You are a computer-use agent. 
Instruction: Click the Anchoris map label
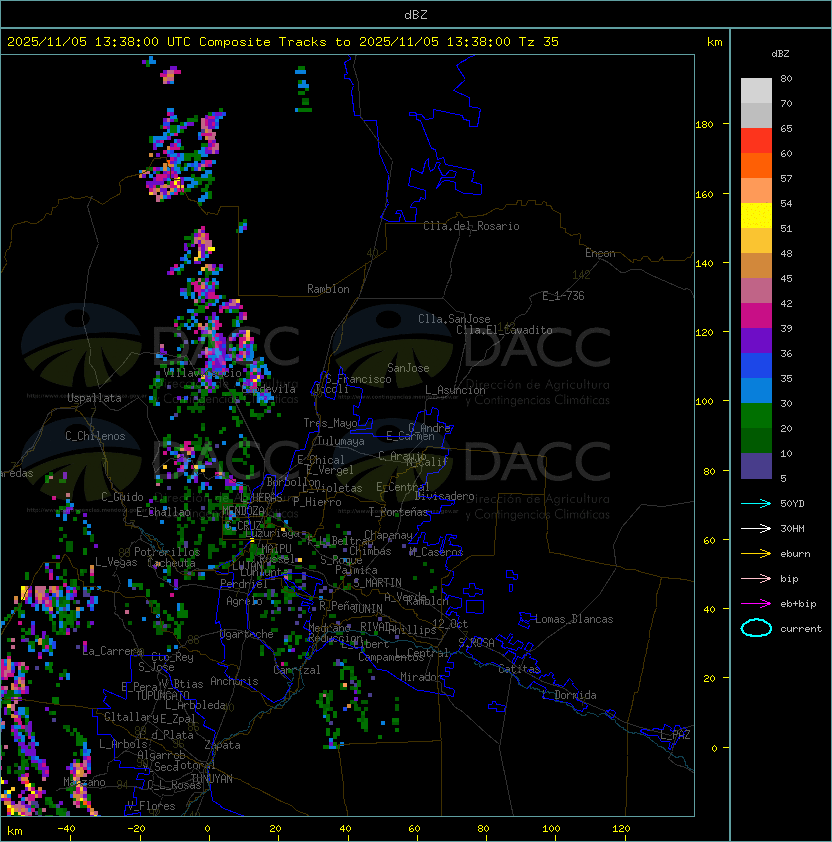tap(234, 681)
